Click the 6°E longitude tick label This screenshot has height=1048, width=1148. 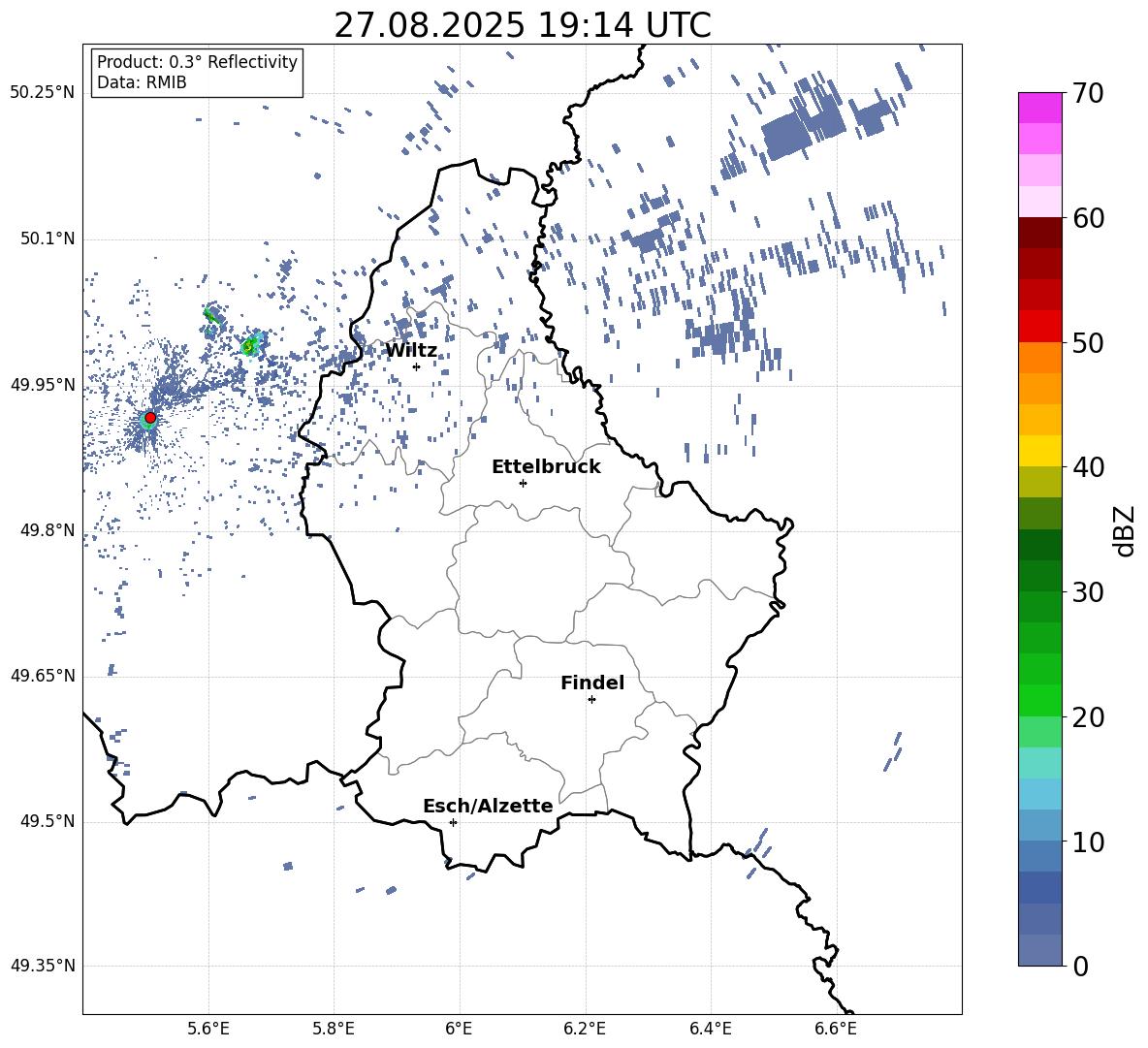[x=459, y=1029]
